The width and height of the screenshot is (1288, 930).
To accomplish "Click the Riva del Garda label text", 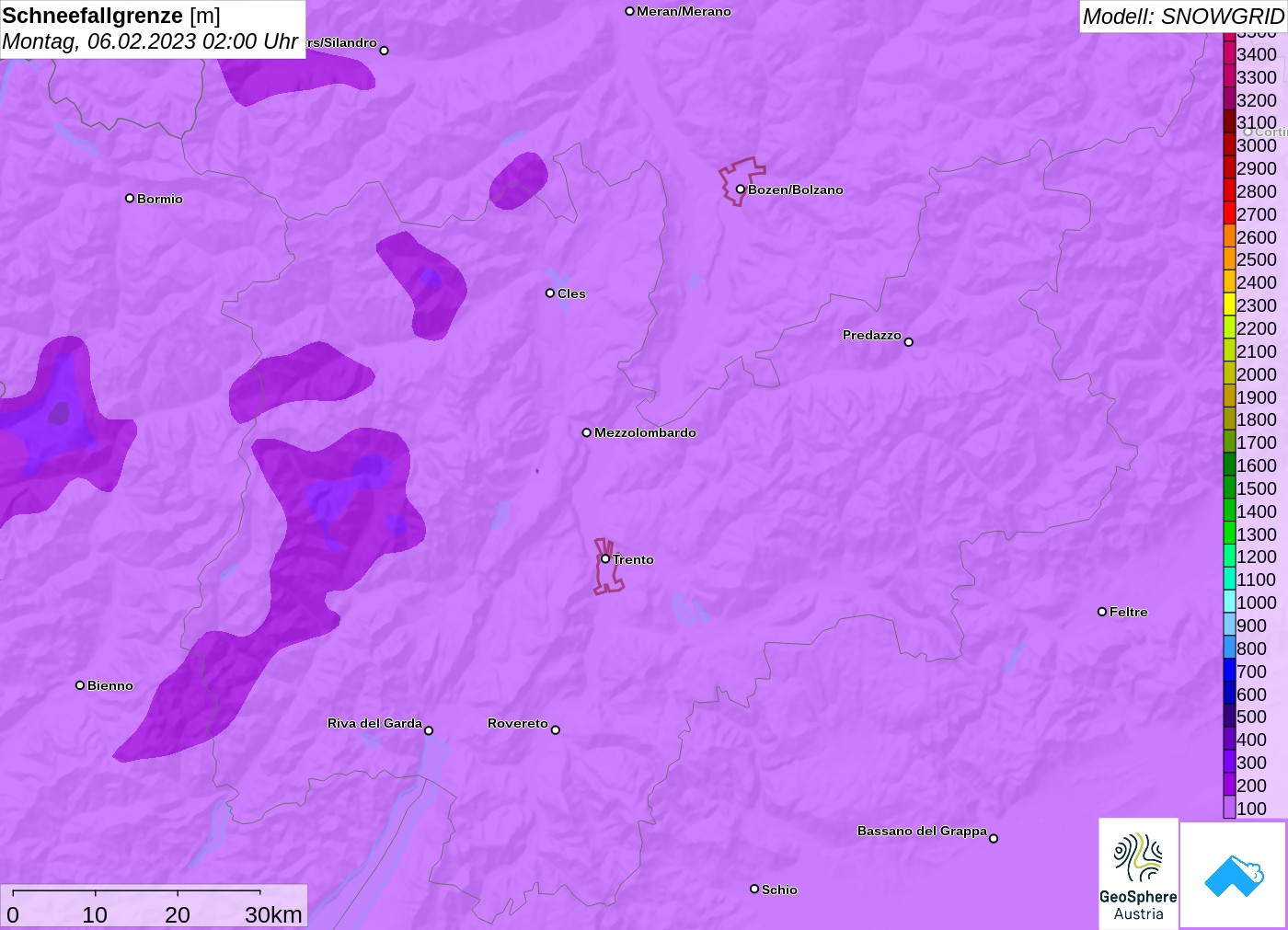I will (374, 723).
